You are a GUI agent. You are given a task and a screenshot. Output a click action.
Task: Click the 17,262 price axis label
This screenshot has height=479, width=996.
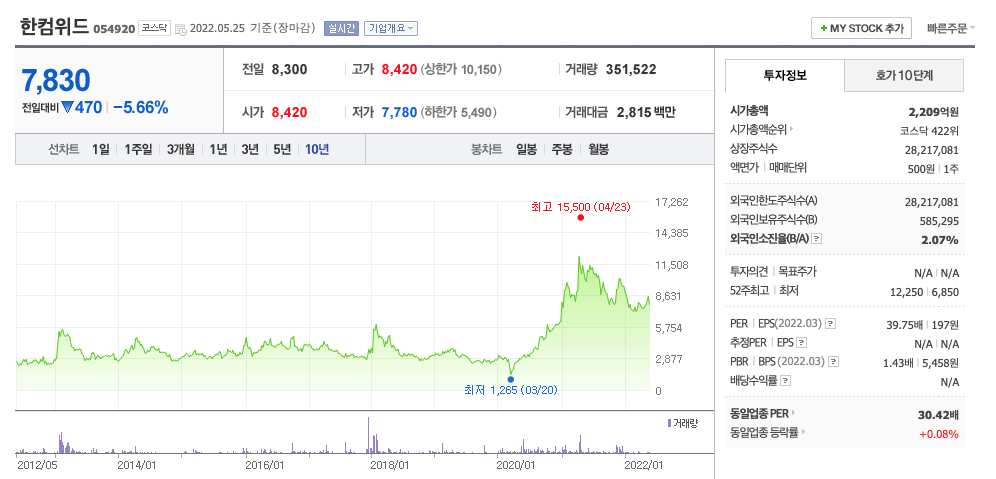point(671,203)
